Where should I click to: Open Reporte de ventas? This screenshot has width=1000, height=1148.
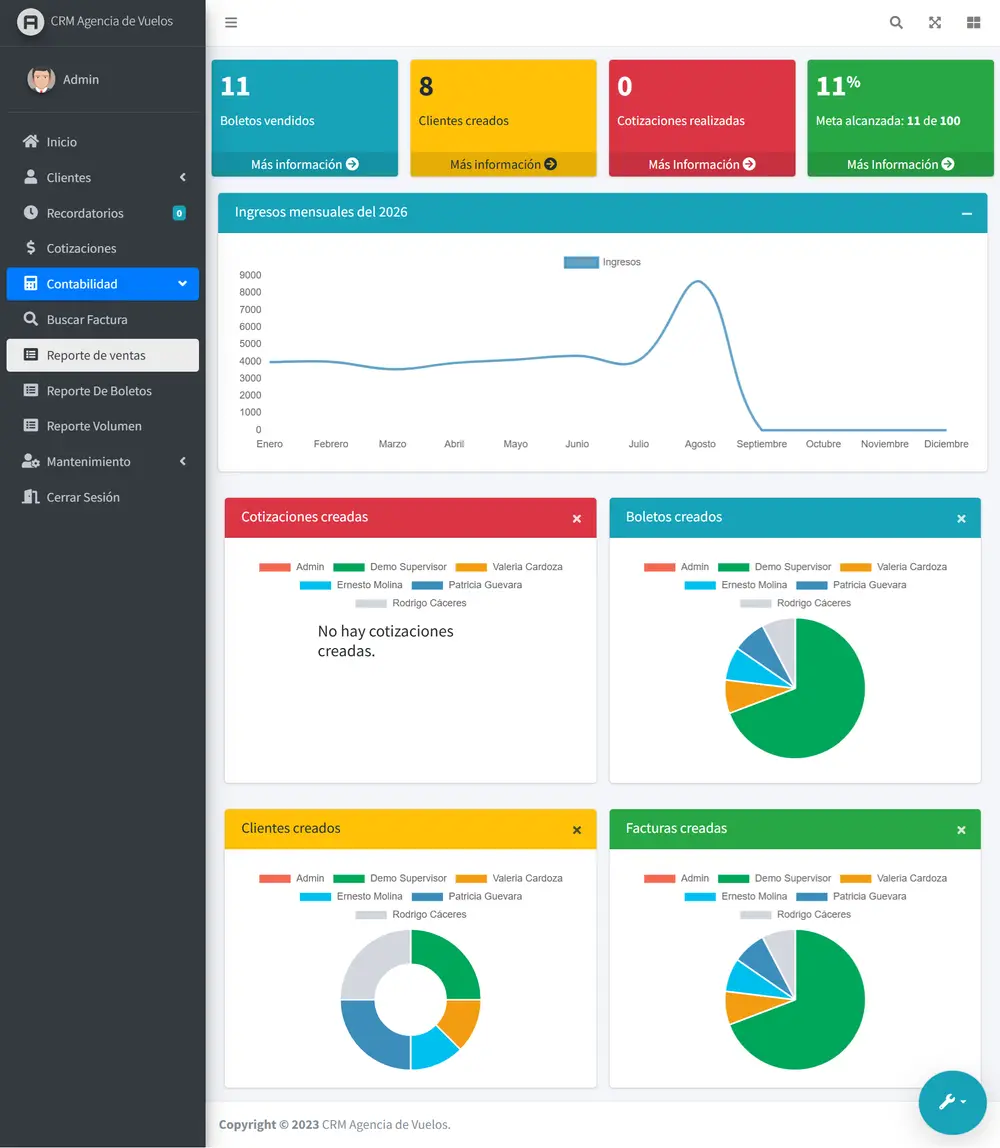pos(102,355)
